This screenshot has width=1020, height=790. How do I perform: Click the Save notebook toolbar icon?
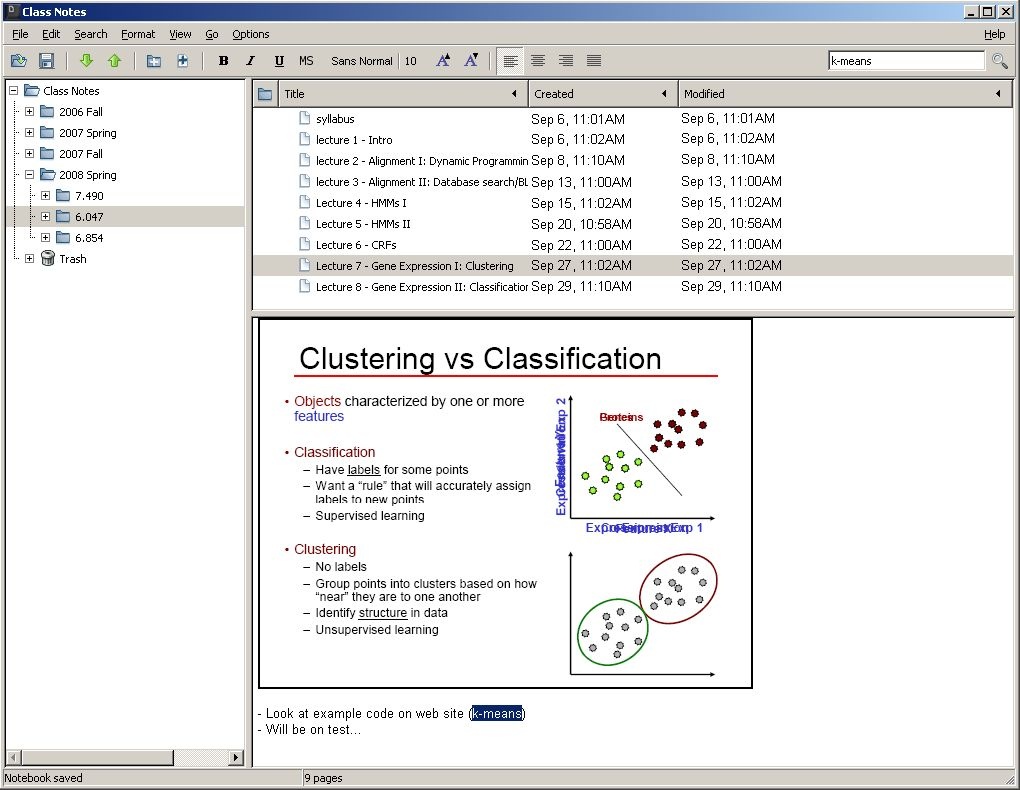46,61
